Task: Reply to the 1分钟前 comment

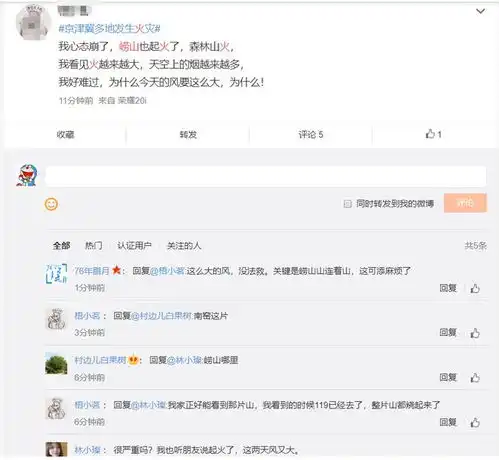Action: (448, 288)
